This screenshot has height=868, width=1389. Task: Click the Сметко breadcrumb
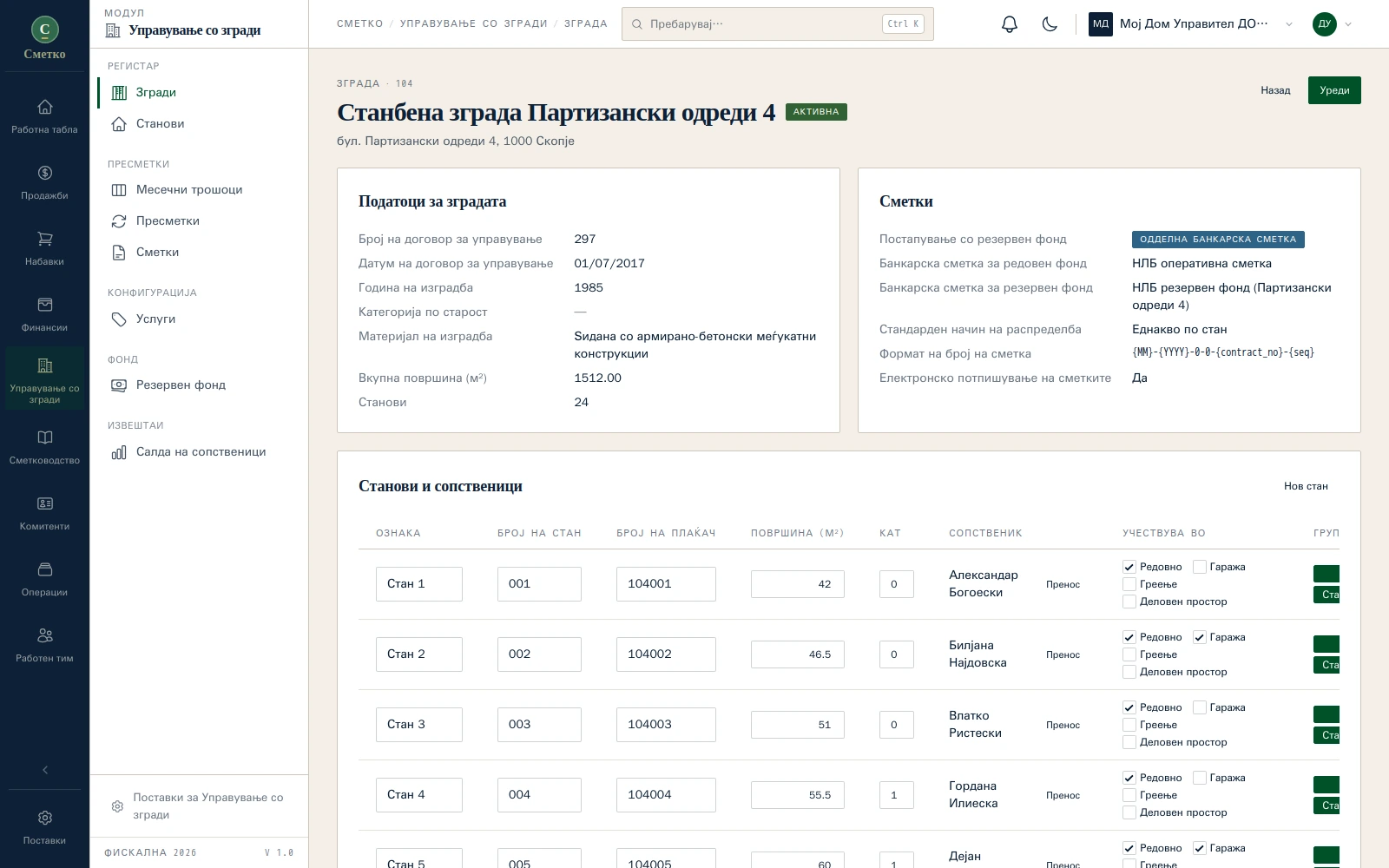coord(359,23)
